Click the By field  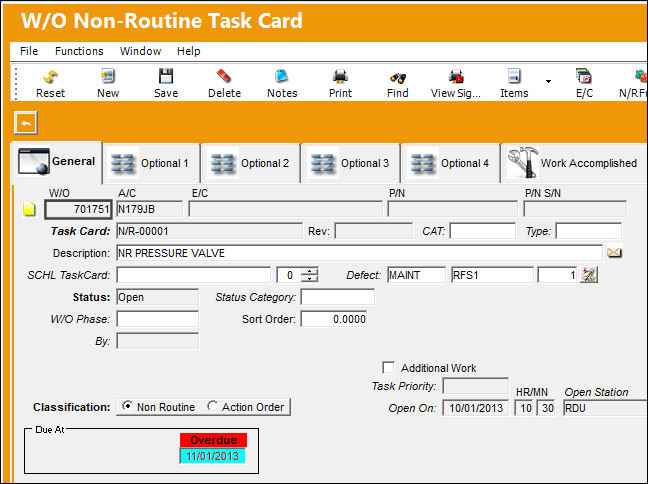(157, 341)
